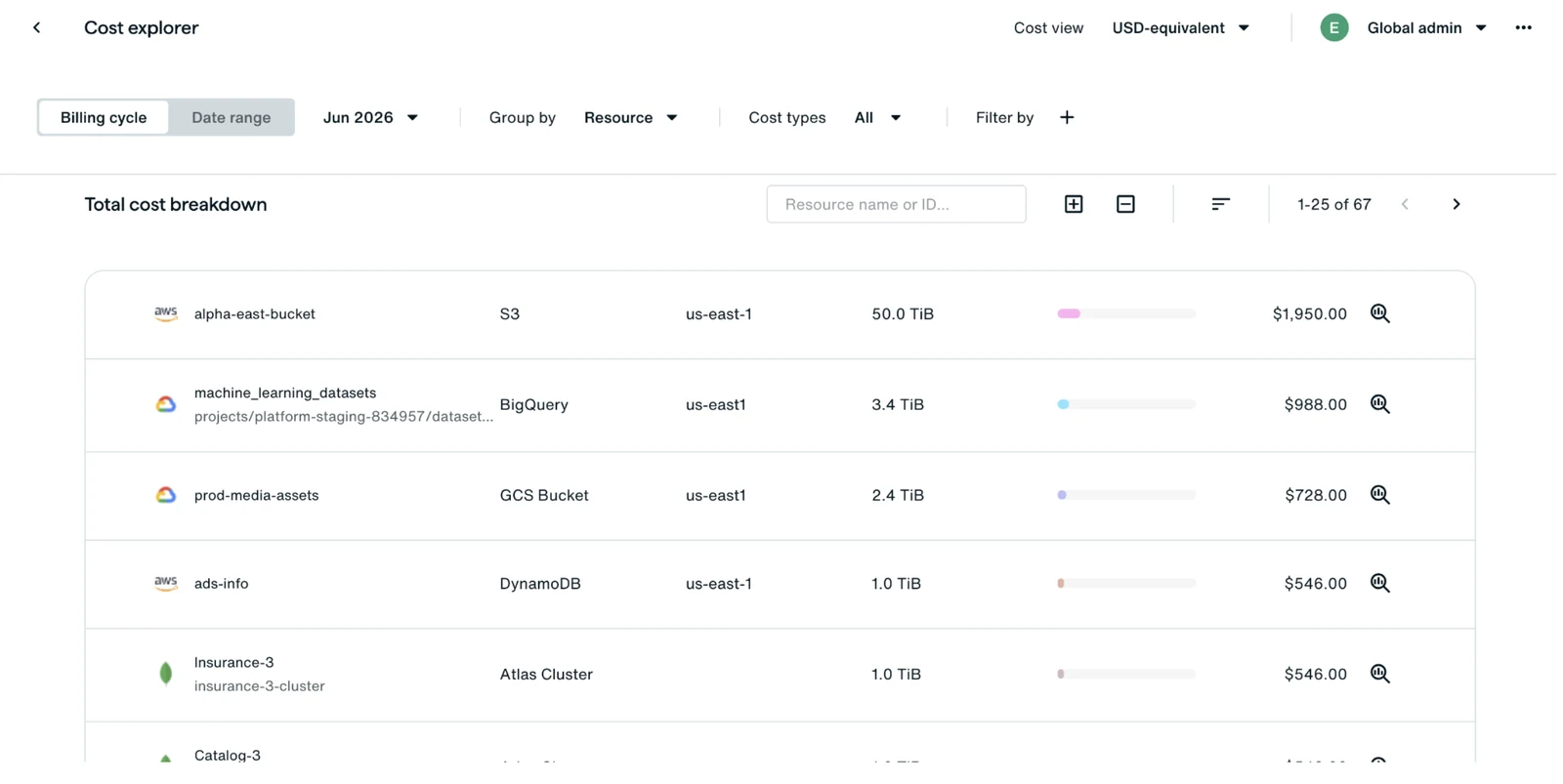Open the Cost types All dropdown
Screen dimensions: 1563x784
(877, 117)
